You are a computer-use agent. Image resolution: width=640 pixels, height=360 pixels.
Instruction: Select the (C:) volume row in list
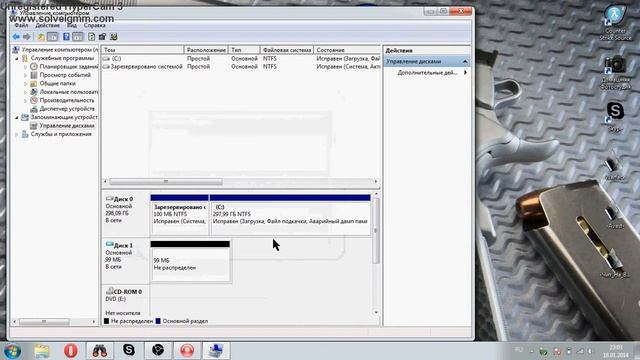point(241,59)
